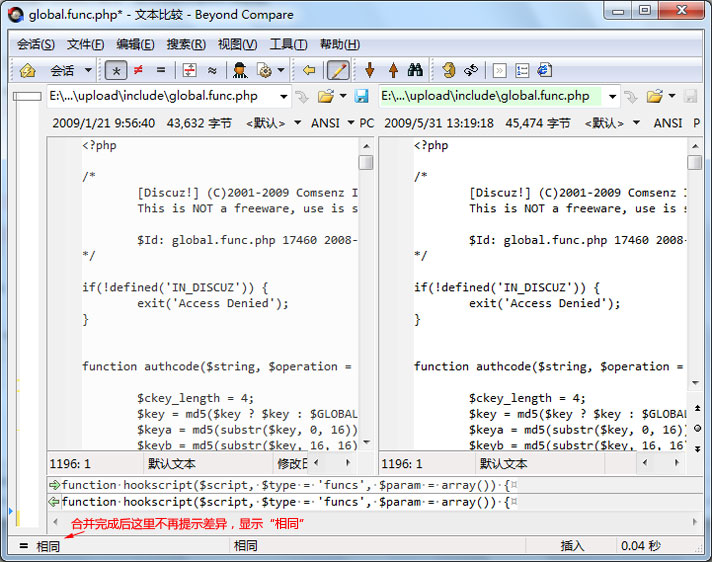Expand left open folder dropdown arrow

(343, 96)
